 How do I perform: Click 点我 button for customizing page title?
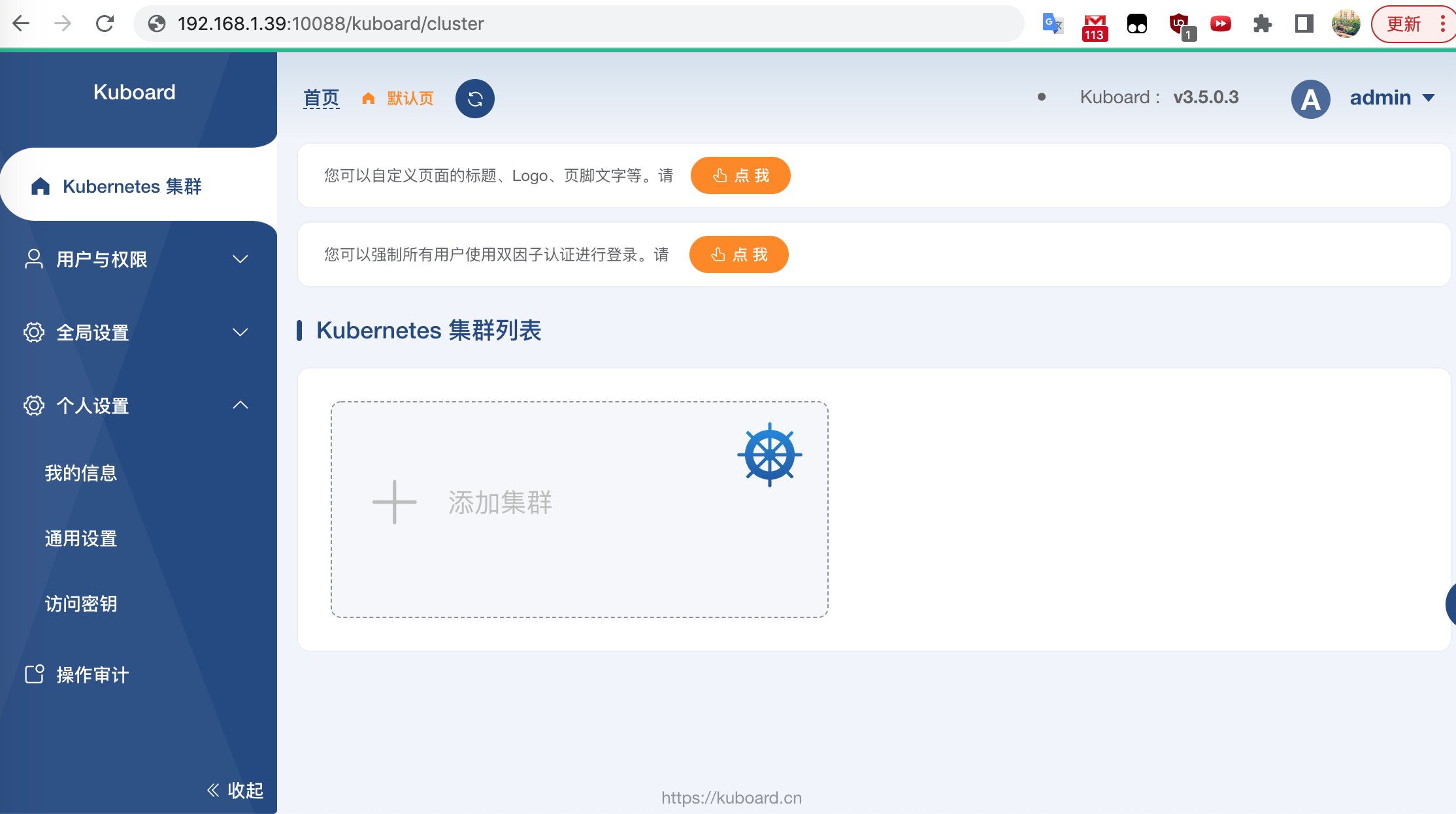740,176
